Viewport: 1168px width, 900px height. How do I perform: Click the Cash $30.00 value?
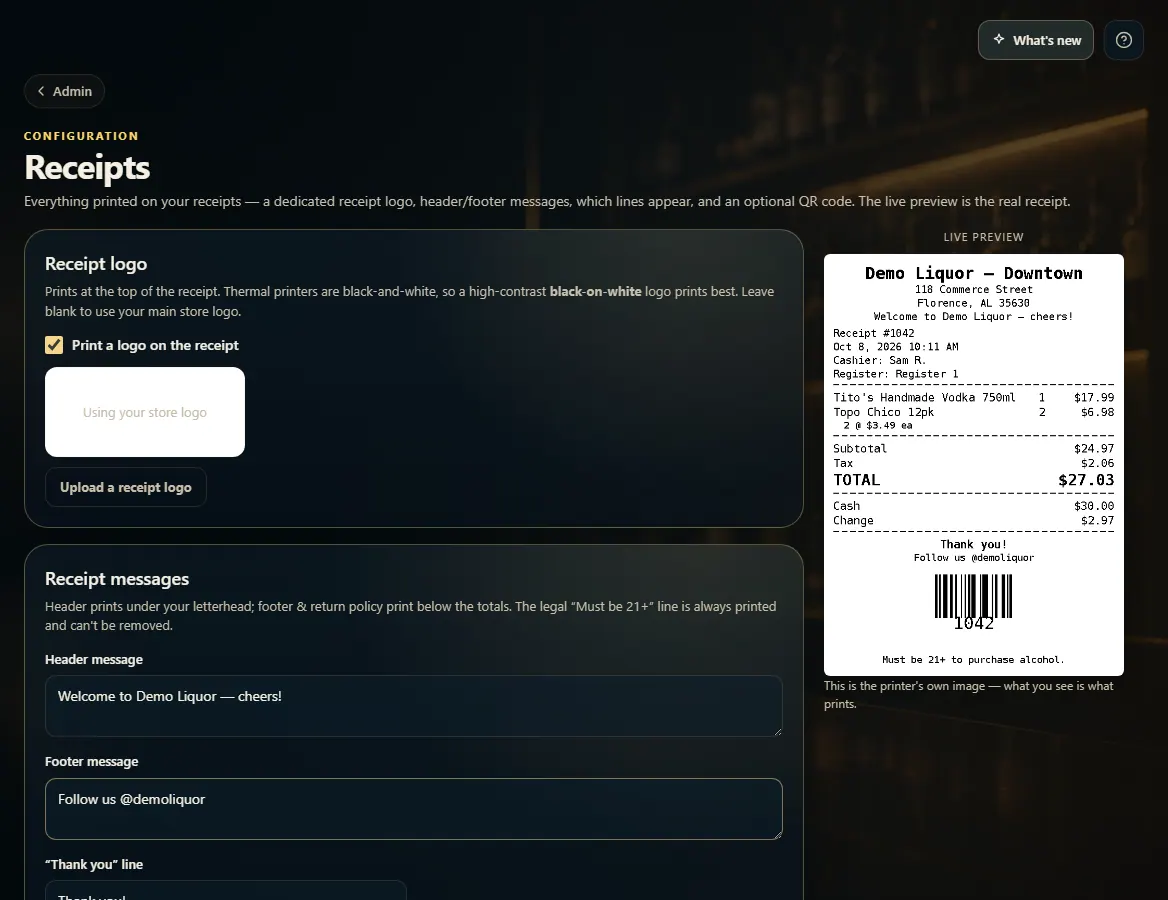click(x=1094, y=506)
